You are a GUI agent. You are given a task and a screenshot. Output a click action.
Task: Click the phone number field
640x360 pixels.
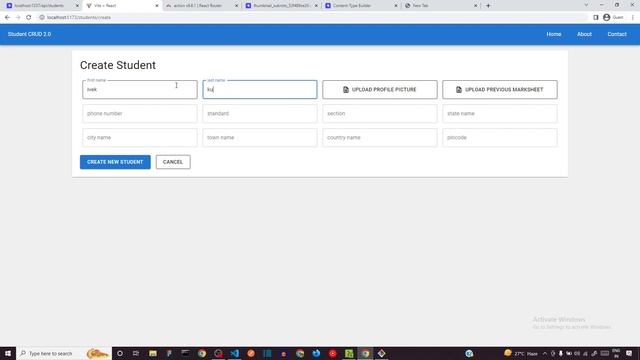pos(140,113)
